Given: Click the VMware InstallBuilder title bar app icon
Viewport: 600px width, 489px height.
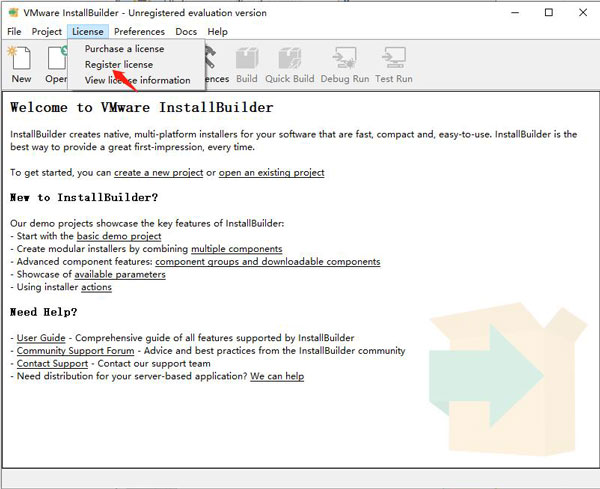Looking at the screenshot, I should [x=14, y=13].
